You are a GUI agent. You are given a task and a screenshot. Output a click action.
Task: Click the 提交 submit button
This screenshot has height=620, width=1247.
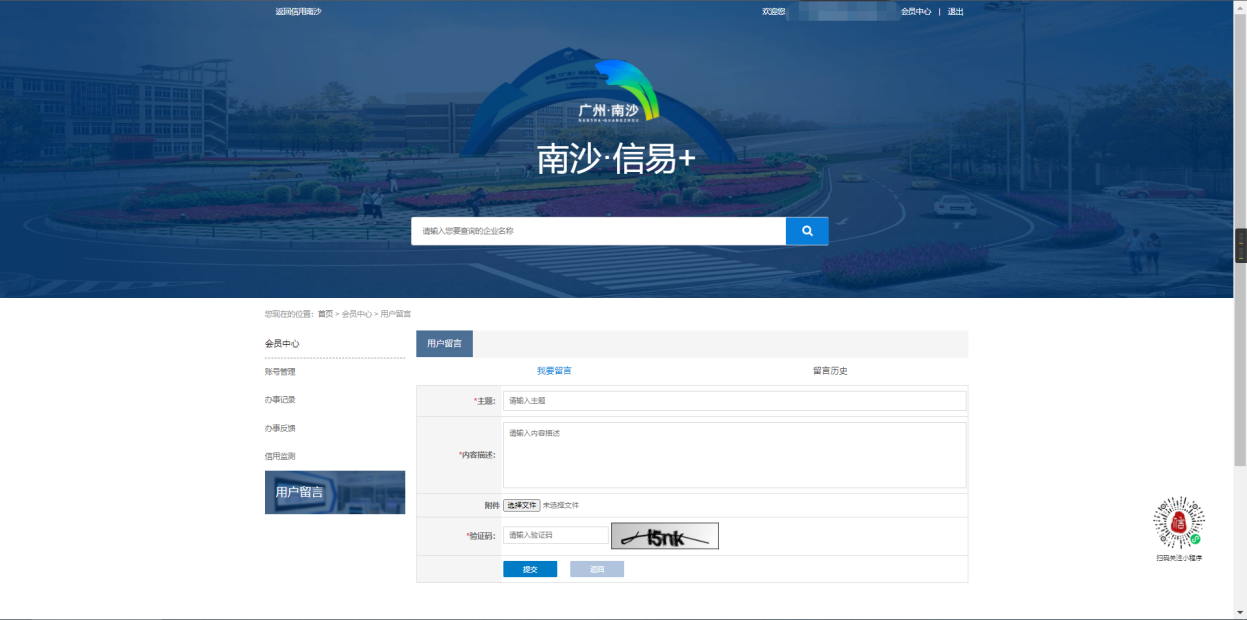[530, 569]
